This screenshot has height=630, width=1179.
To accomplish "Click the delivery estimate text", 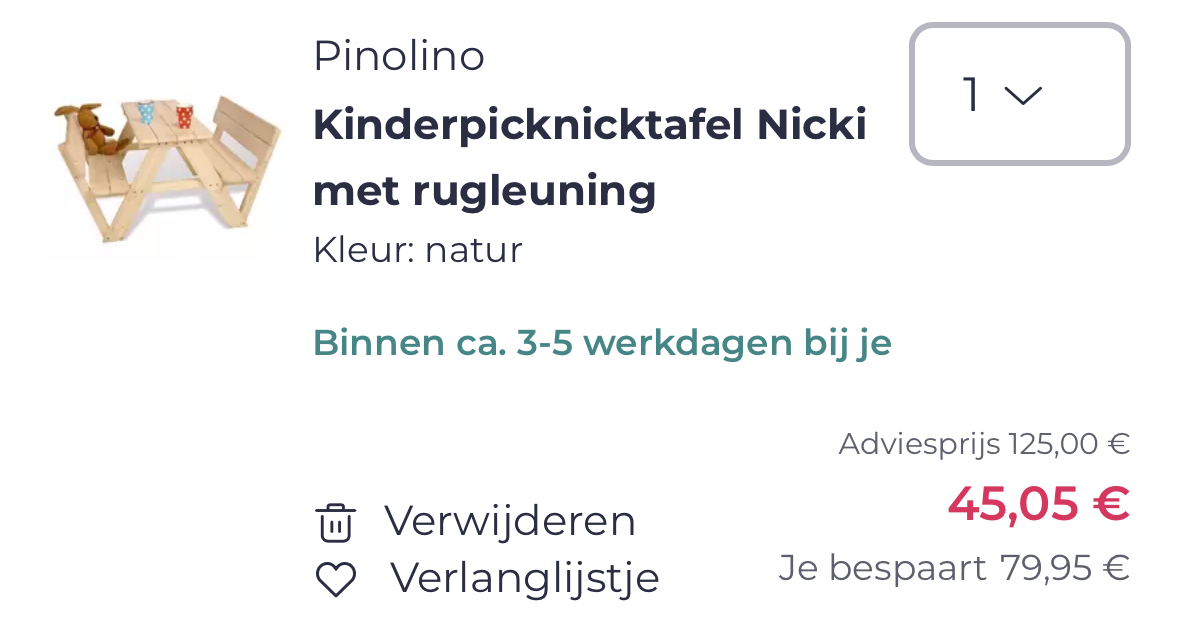I will [x=602, y=342].
